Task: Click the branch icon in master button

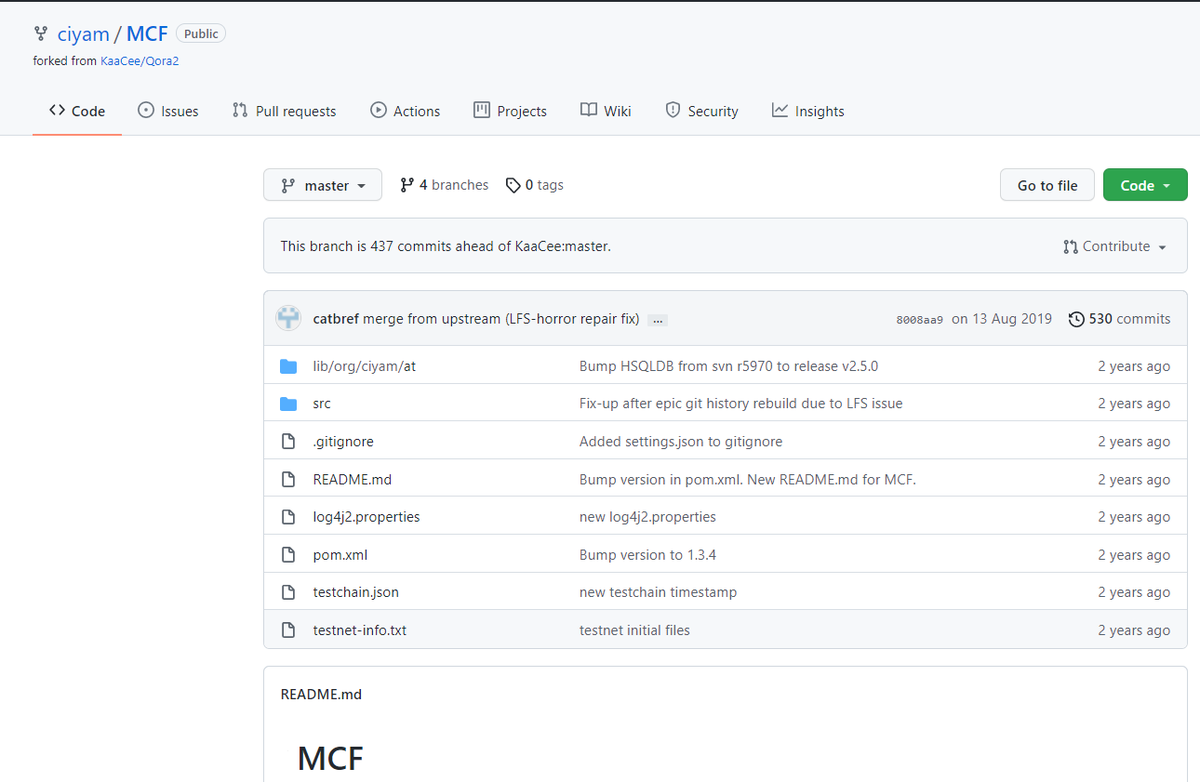Action: pyautogui.click(x=288, y=186)
